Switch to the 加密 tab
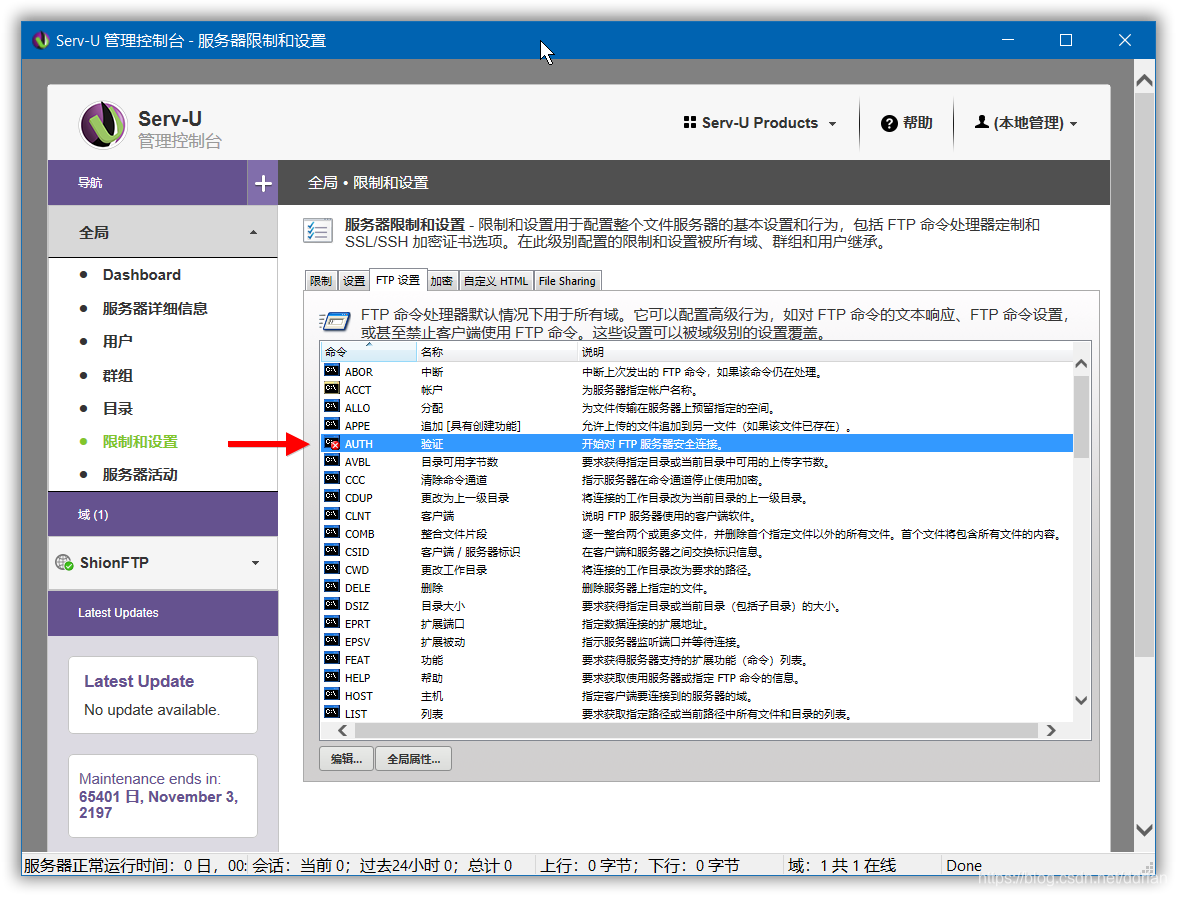1177x897 pixels. (441, 281)
